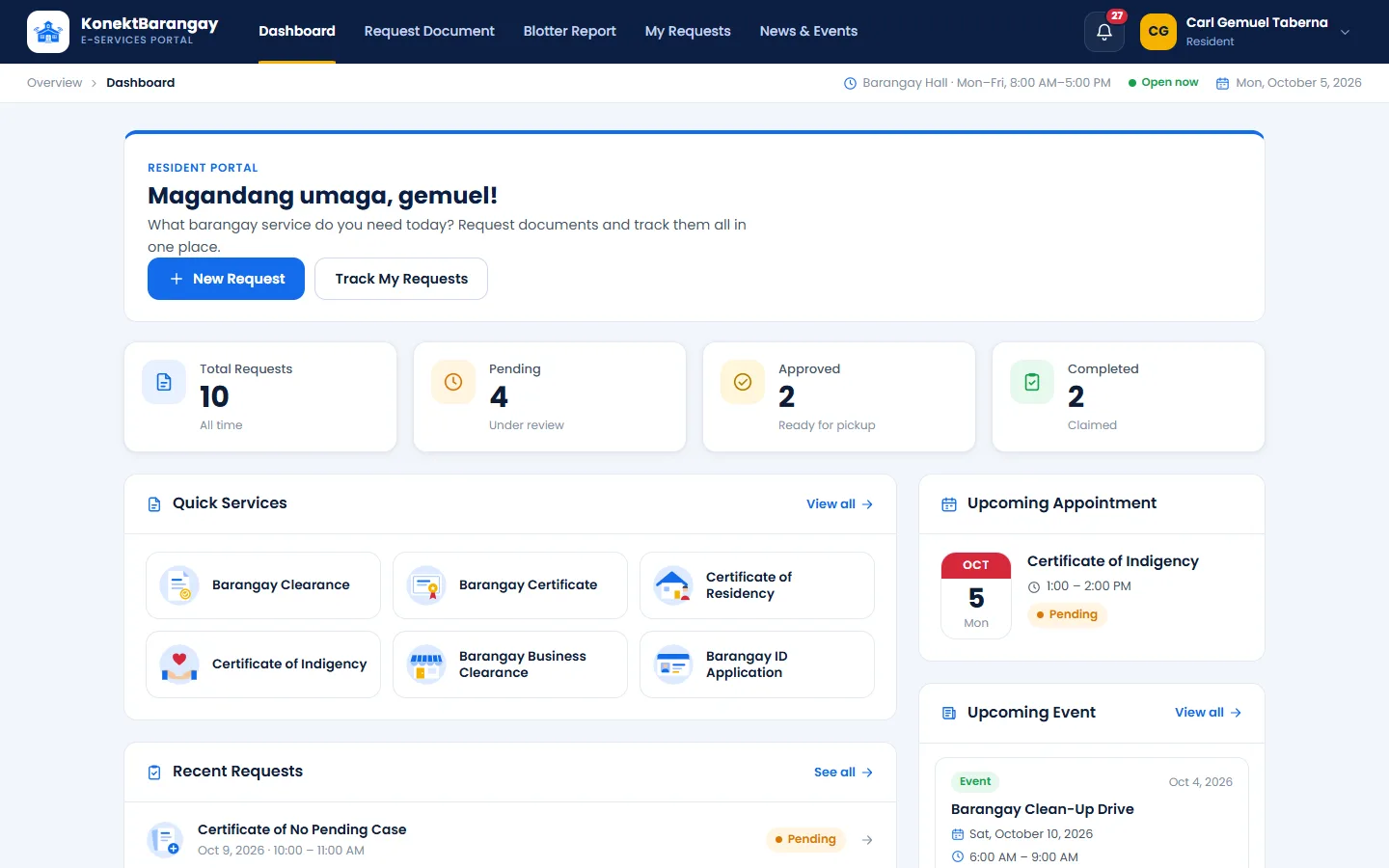Click the Pending badge on the appointment
Screen dimensions: 1389x868
[x=1067, y=614]
